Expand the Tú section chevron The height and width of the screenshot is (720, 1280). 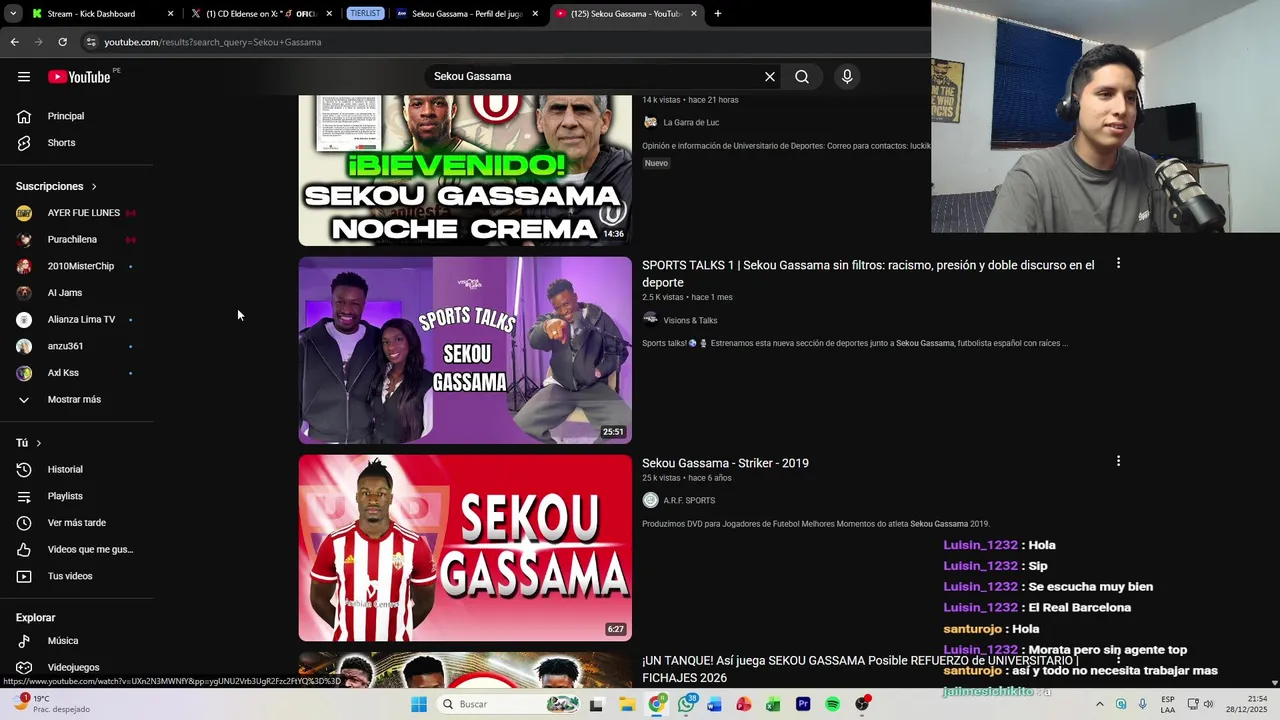point(39,443)
